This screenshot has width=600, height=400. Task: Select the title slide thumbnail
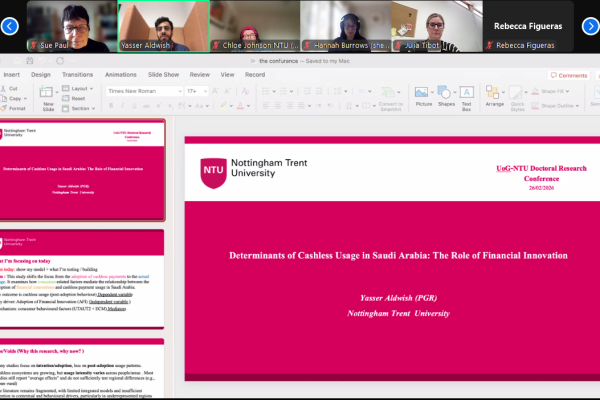[x=82, y=170]
